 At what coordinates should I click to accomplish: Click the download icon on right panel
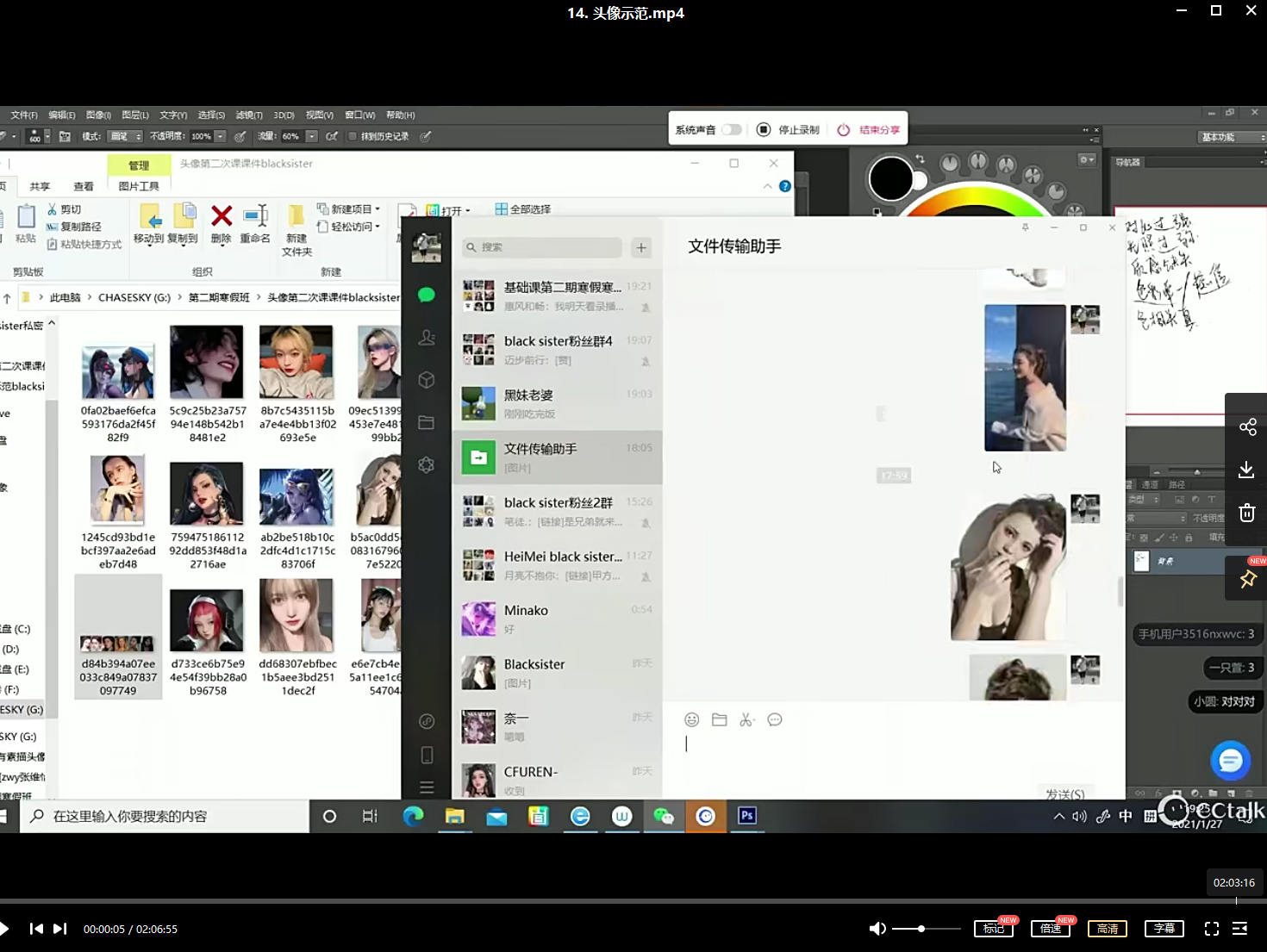tap(1246, 470)
